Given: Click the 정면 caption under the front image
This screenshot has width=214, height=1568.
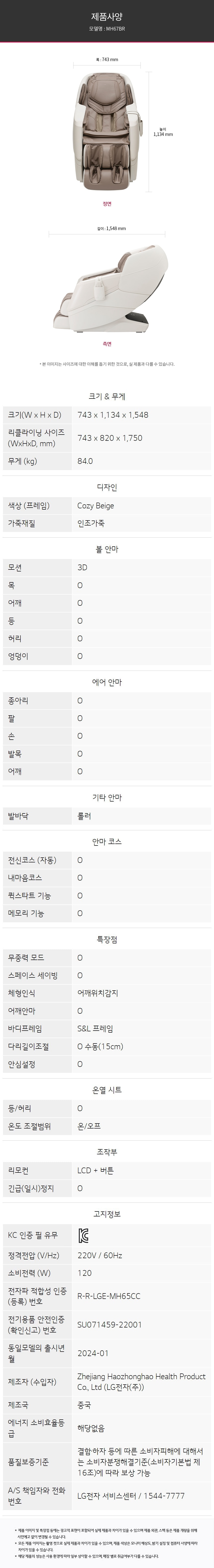Looking at the screenshot, I should 107,204.
